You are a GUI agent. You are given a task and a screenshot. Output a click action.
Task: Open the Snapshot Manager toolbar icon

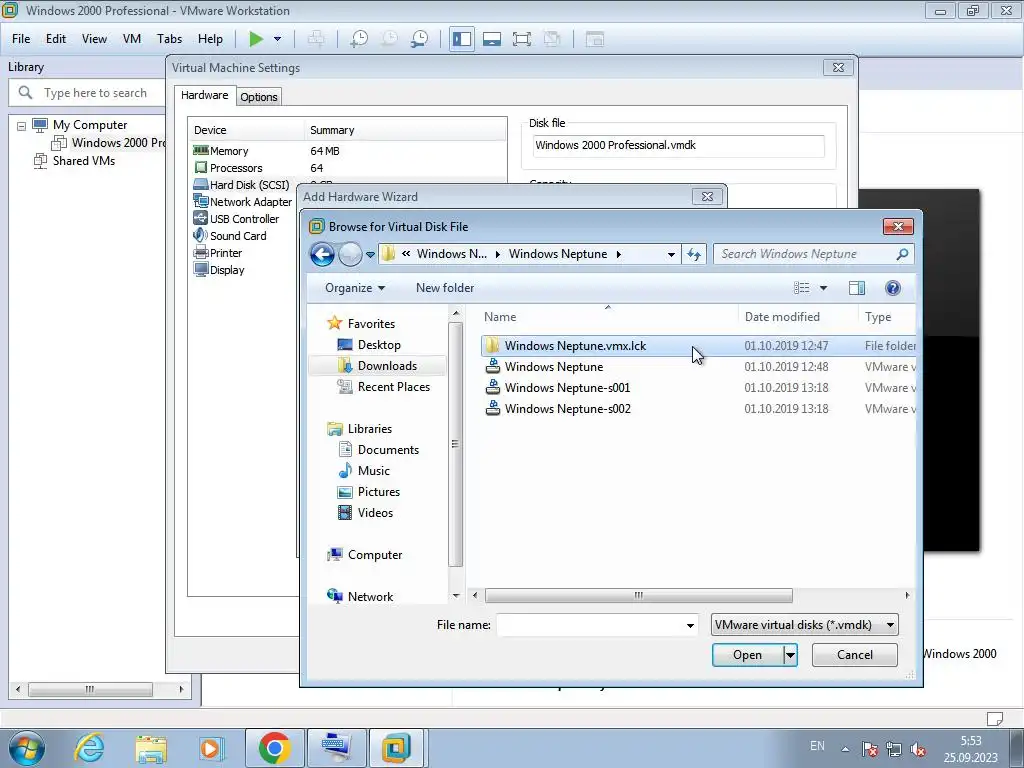coord(420,39)
